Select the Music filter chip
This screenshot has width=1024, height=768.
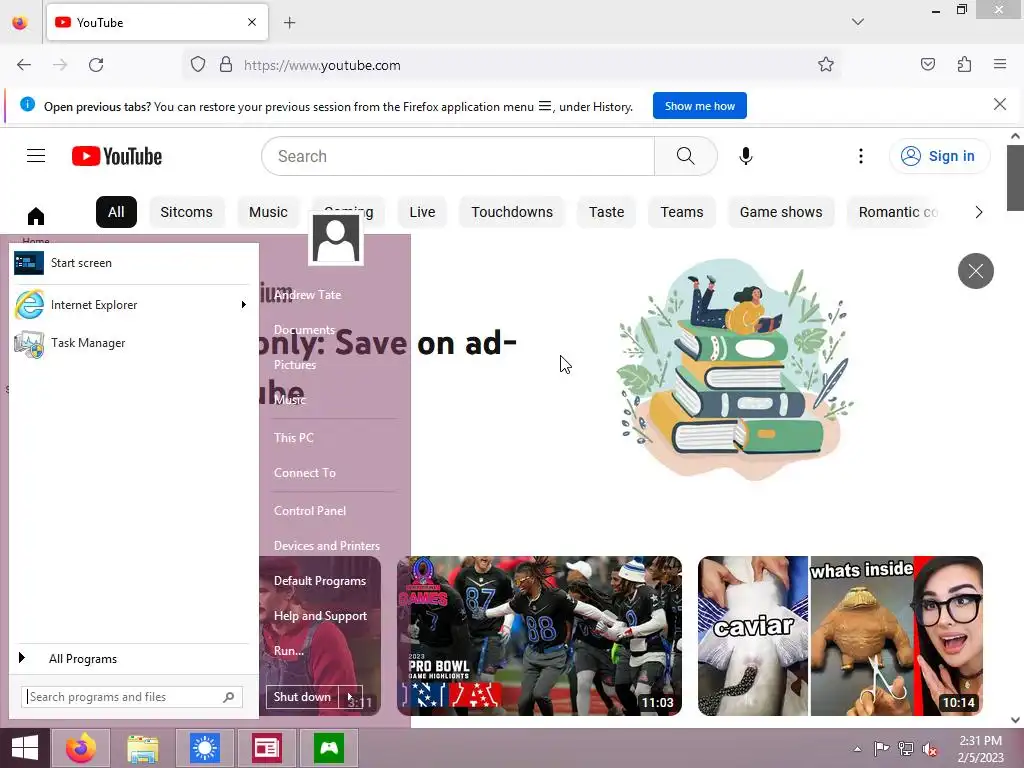click(268, 212)
